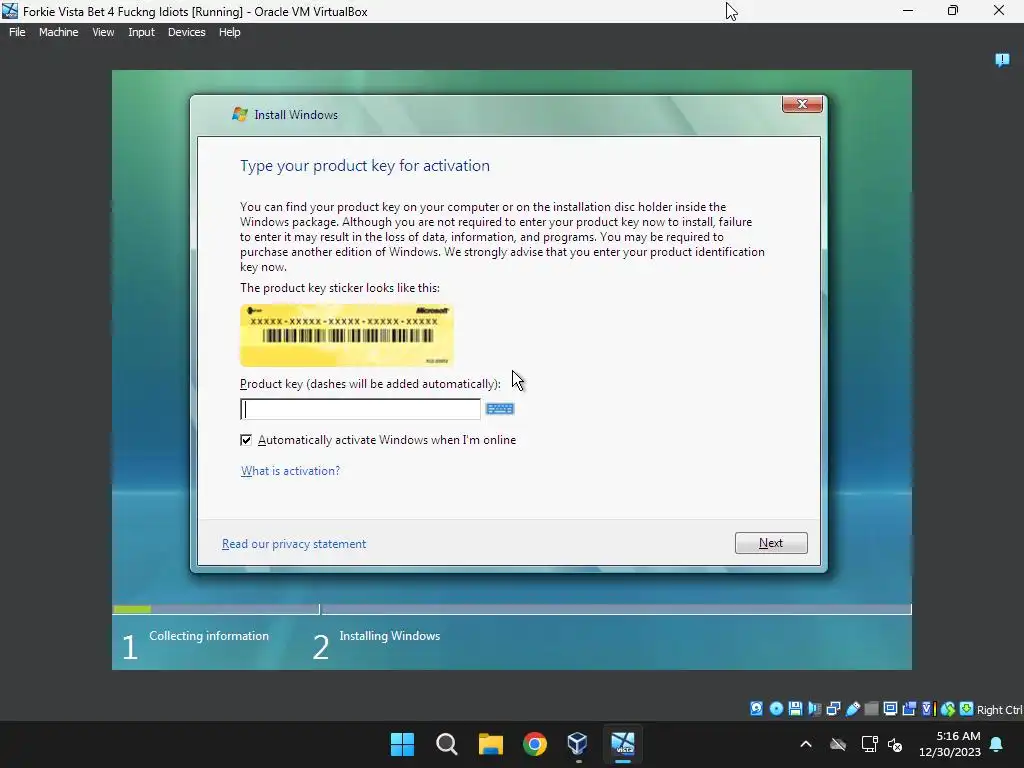Viewport: 1024px width, 768px height.
Task: Click the yellow product key sticker image
Action: tap(347, 335)
